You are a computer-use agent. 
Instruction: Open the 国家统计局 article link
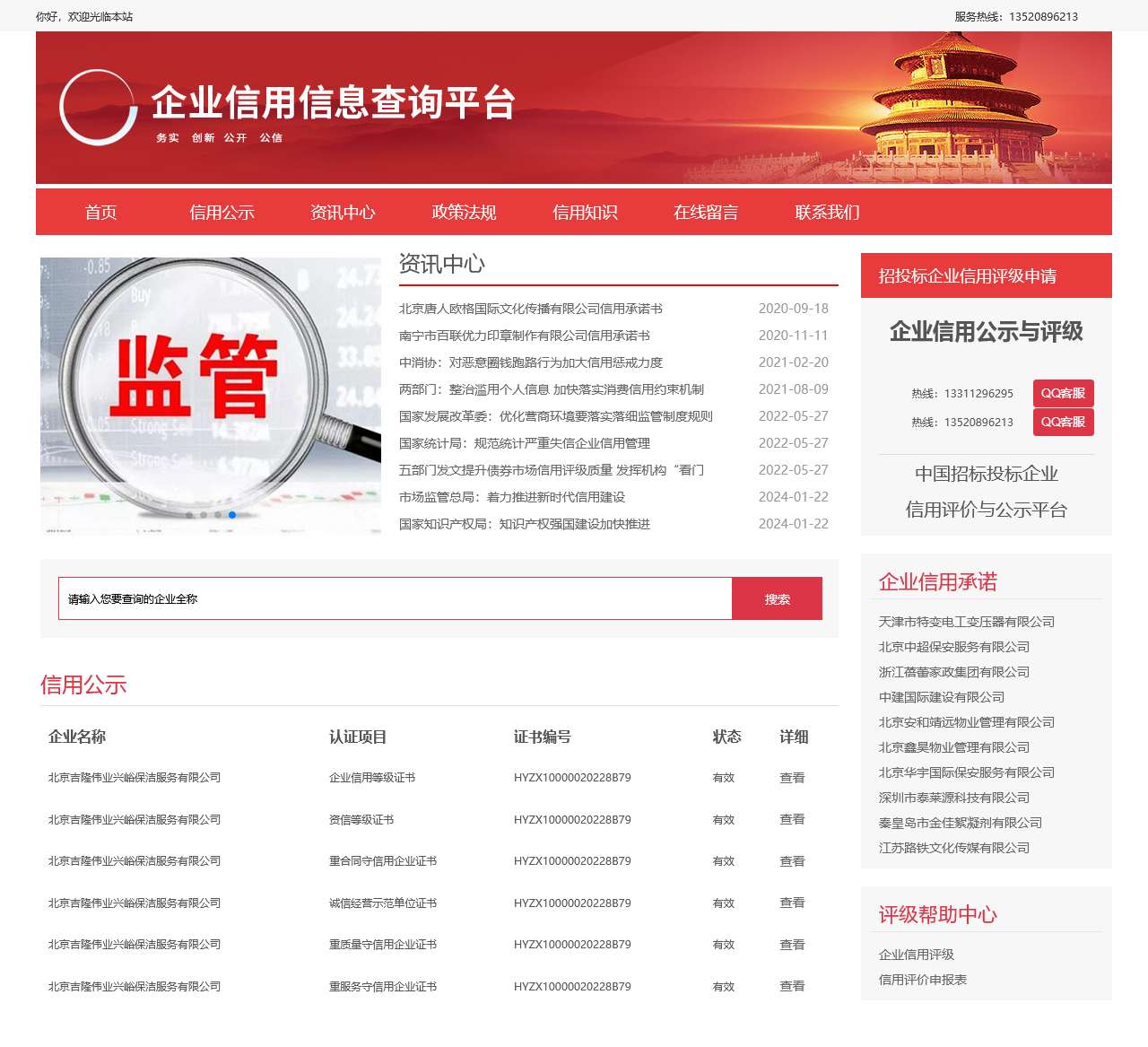point(525,443)
